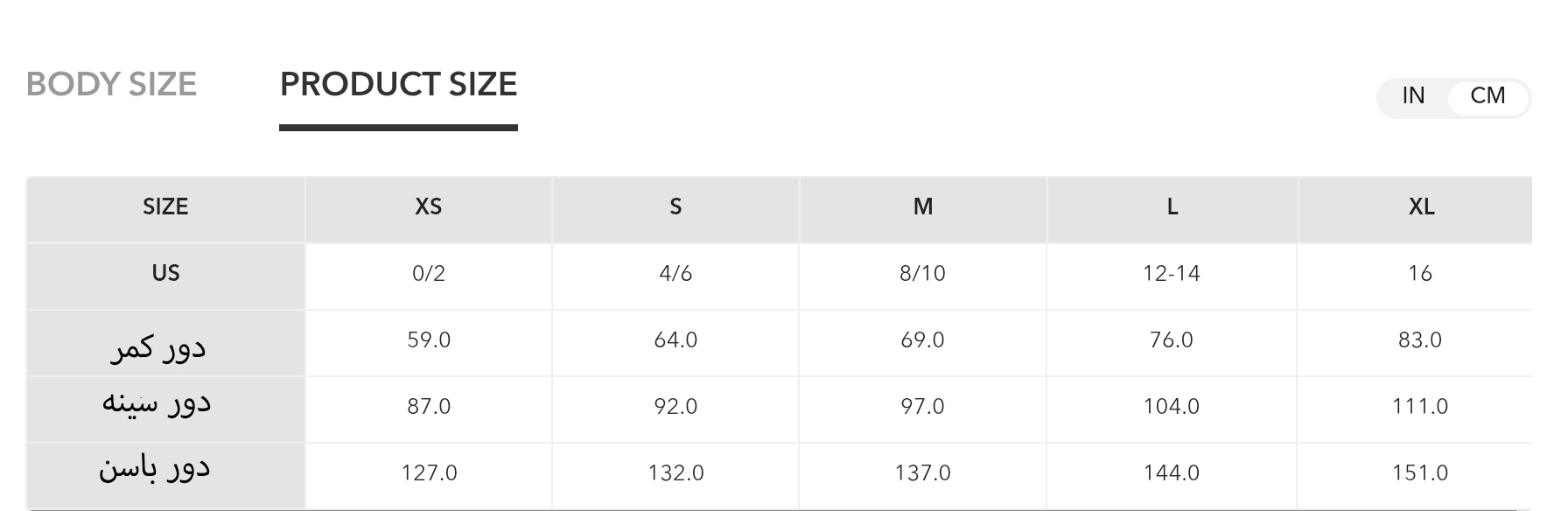Screen dimensions: 1568x511
Task: Click the SIZE header cell
Action: point(165,206)
